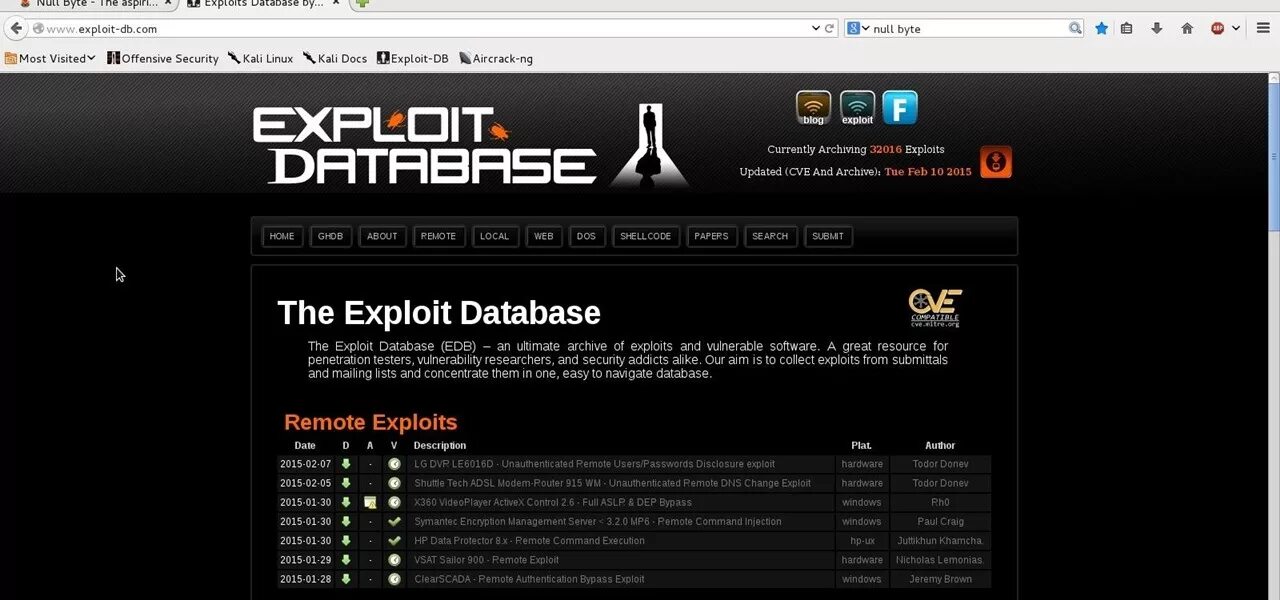Click the Remote Exploits heading
The width and height of the screenshot is (1280, 600).
(x=371, y=422)
